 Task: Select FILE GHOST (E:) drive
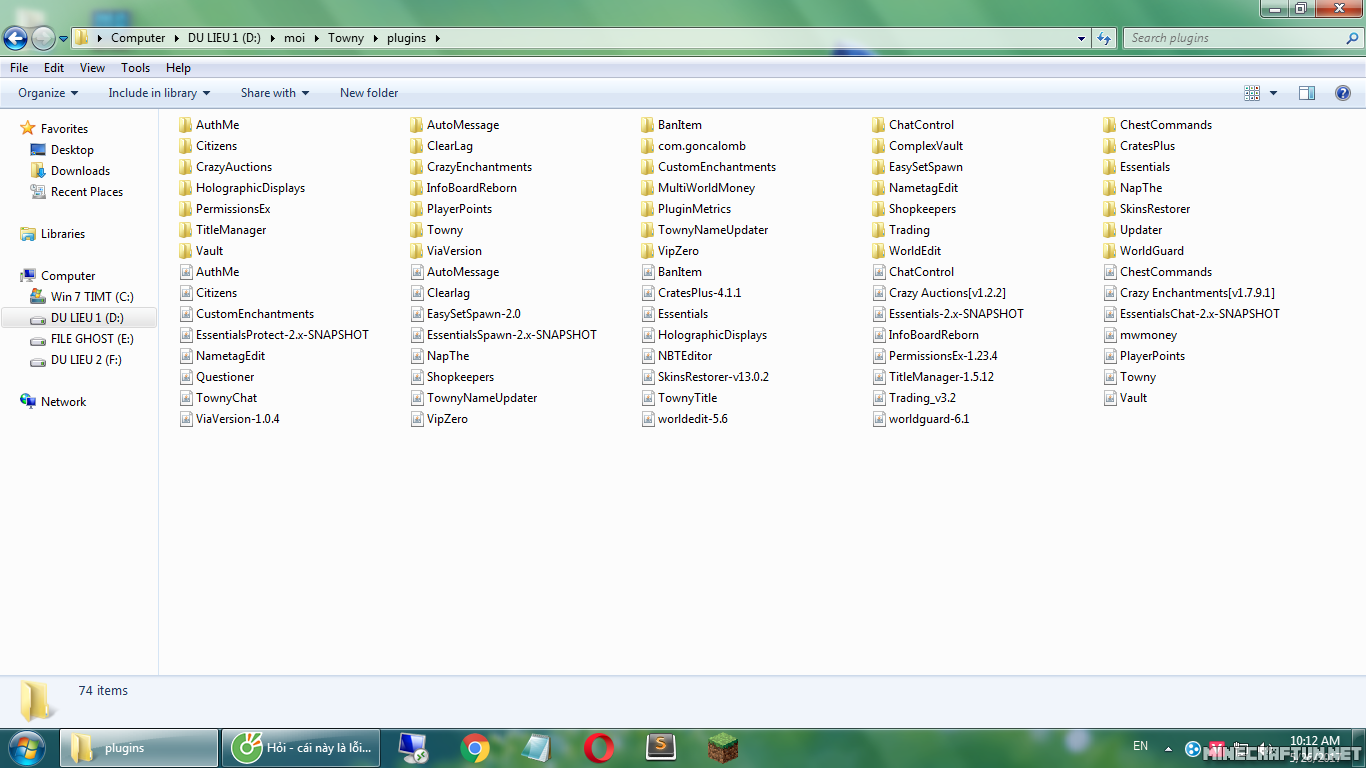click(x=82, y=339)
